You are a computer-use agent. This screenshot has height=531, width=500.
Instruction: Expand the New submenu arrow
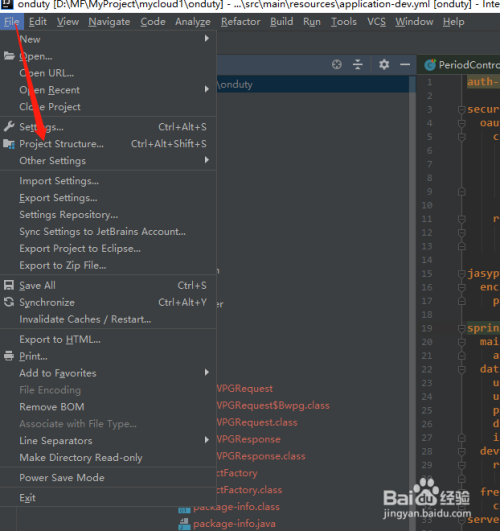207,39
